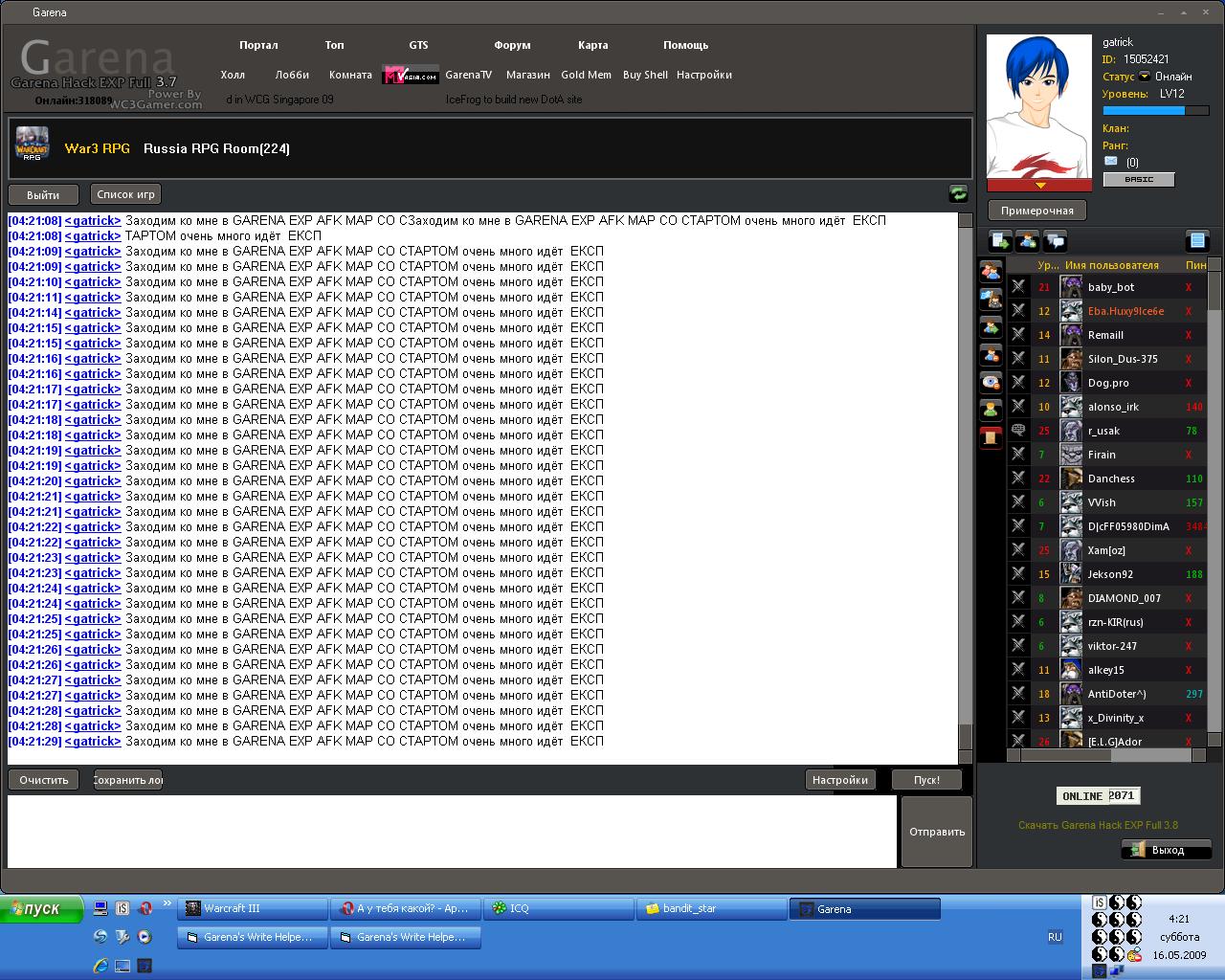The height and width of the screenshot is (980, 1225).
Task: Click the Выйти button
Action: [43, 194]
